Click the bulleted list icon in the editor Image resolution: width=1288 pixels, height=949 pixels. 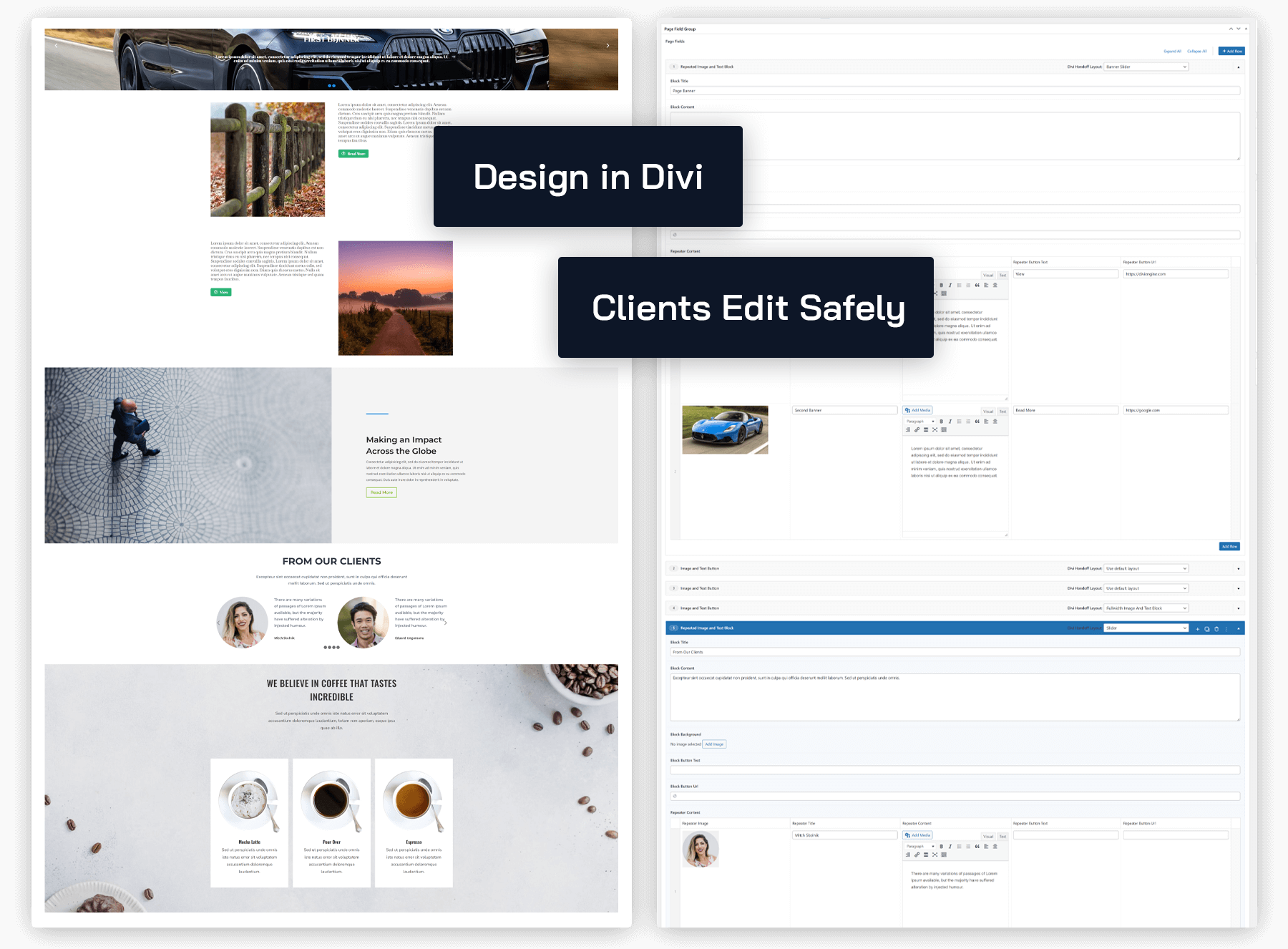pos(960,846)
